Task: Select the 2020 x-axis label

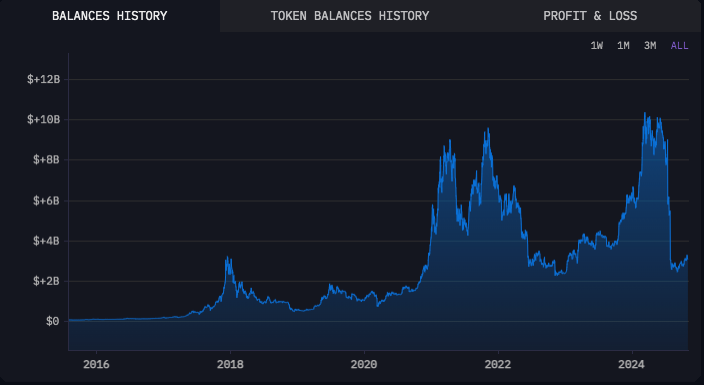Action: 364,364
